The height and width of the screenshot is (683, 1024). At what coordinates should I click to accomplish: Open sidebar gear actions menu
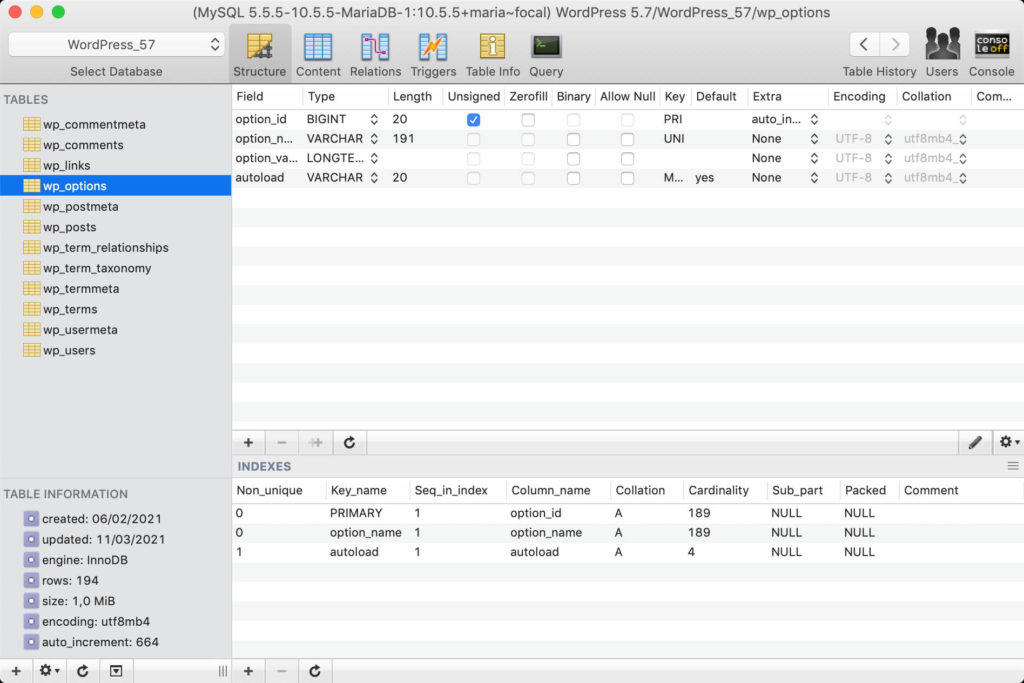tap(49, 671)
